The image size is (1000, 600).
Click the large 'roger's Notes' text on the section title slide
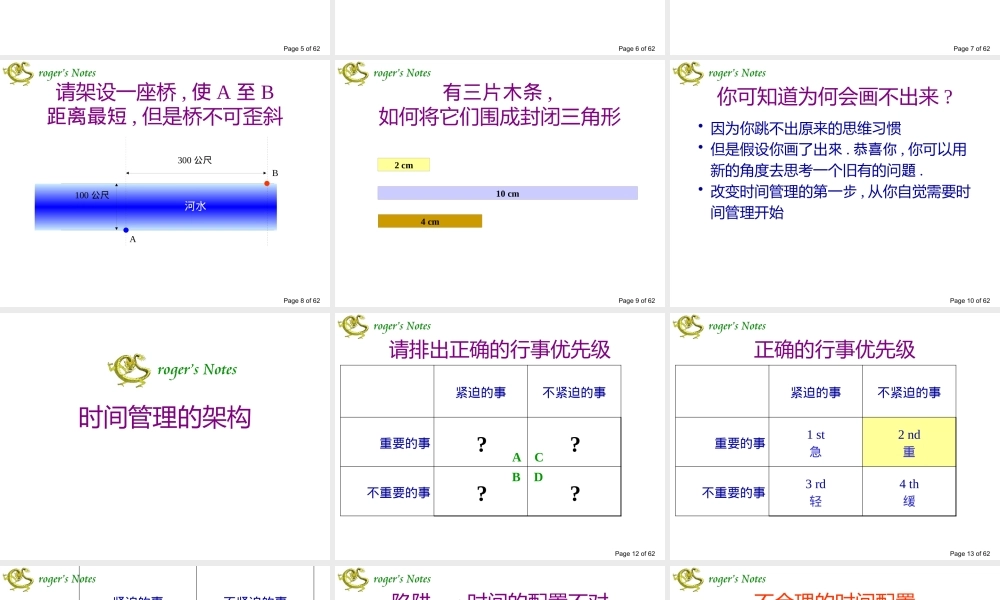pos(197,370)
